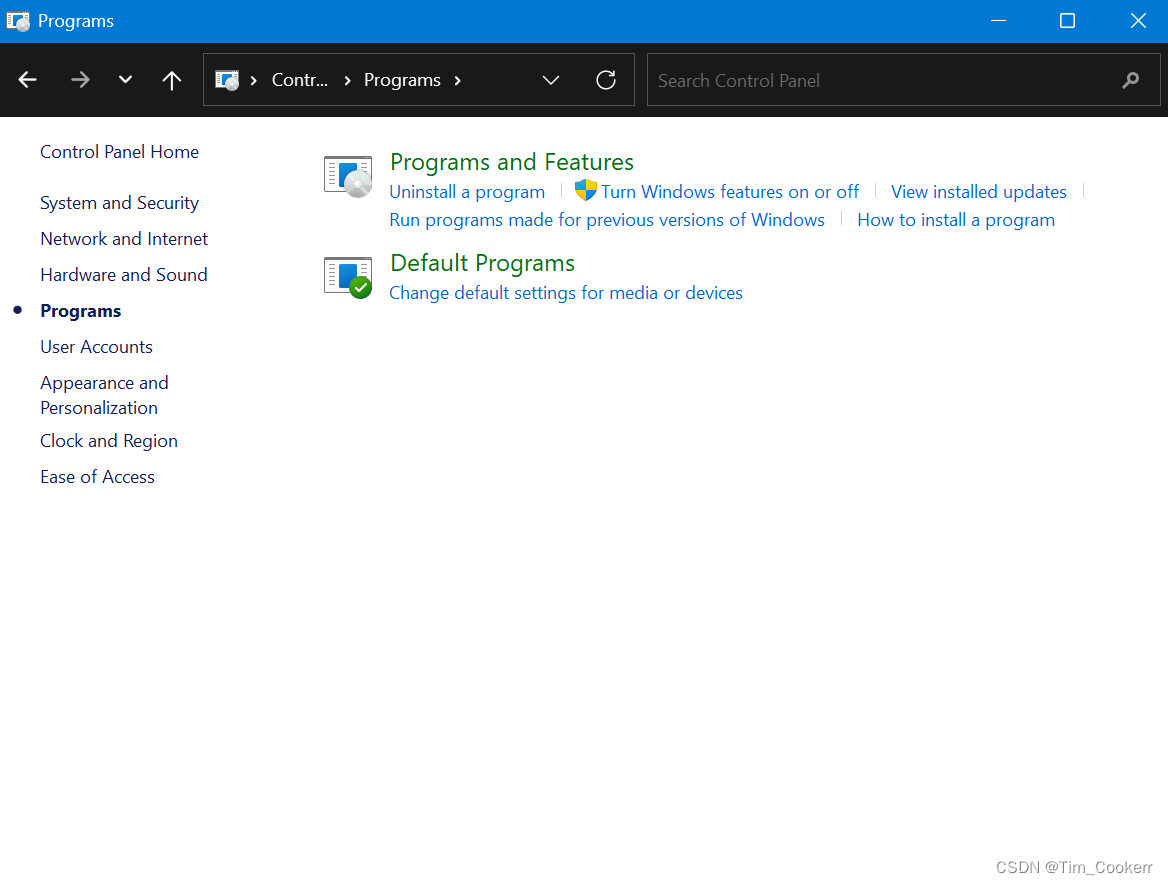Open System and Security category
The height and width of the screenshot is (885, 1168).
pyautogui.click(x=119, y=203)
